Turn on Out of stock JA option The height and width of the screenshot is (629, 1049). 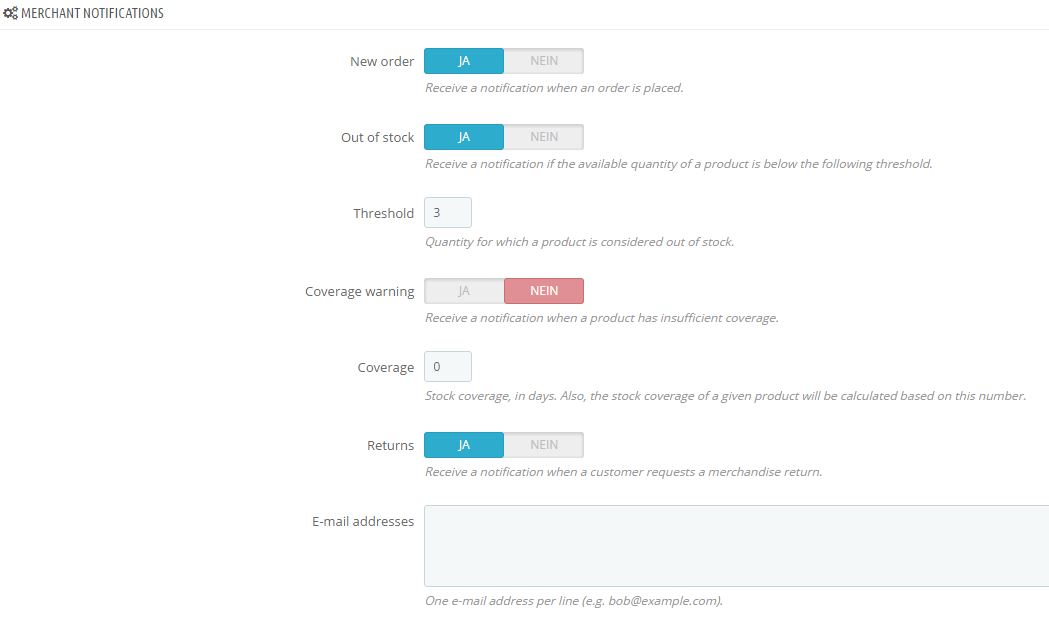click(464, 137)
